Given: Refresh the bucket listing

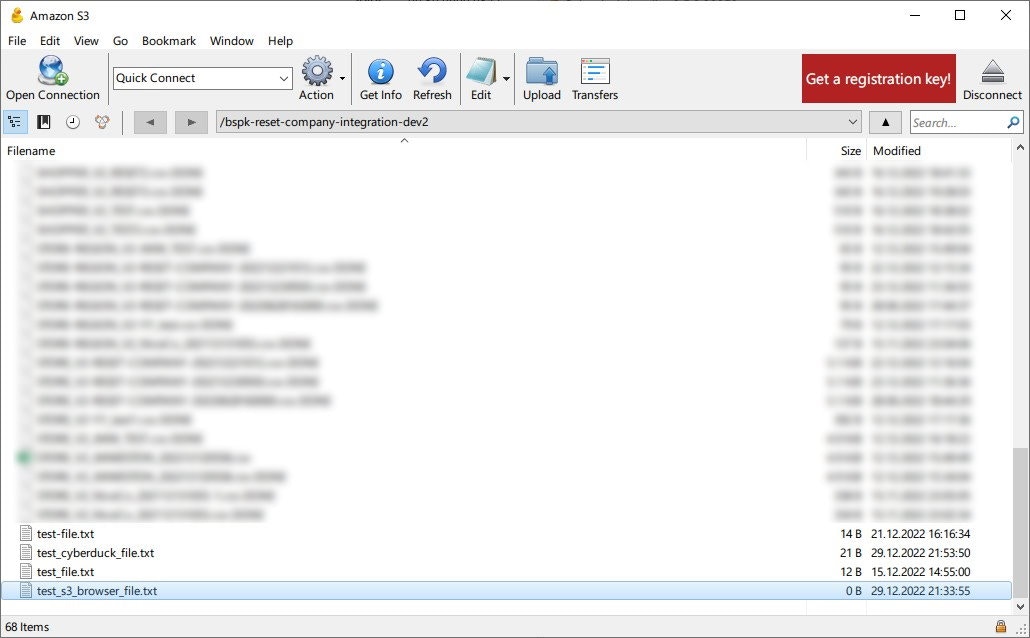Looking at the screenshot, I should pos(432,71).
